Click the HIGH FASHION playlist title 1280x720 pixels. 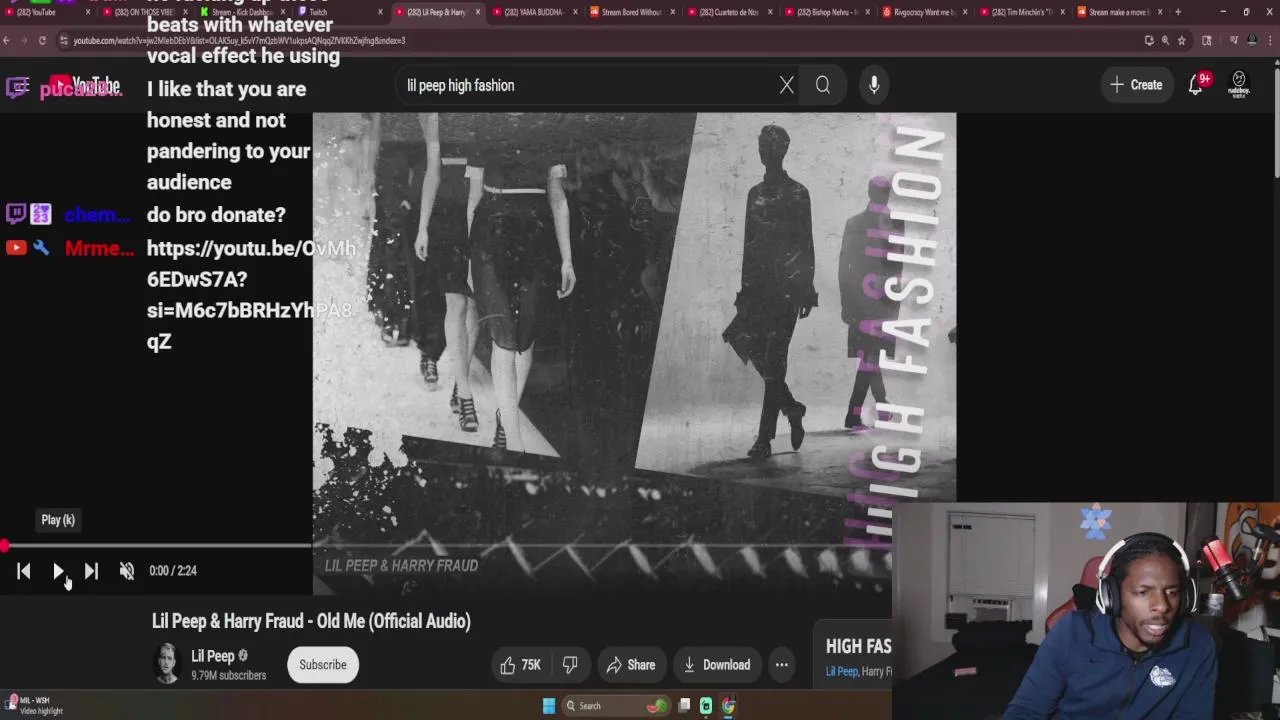click(x=858, y=647)
